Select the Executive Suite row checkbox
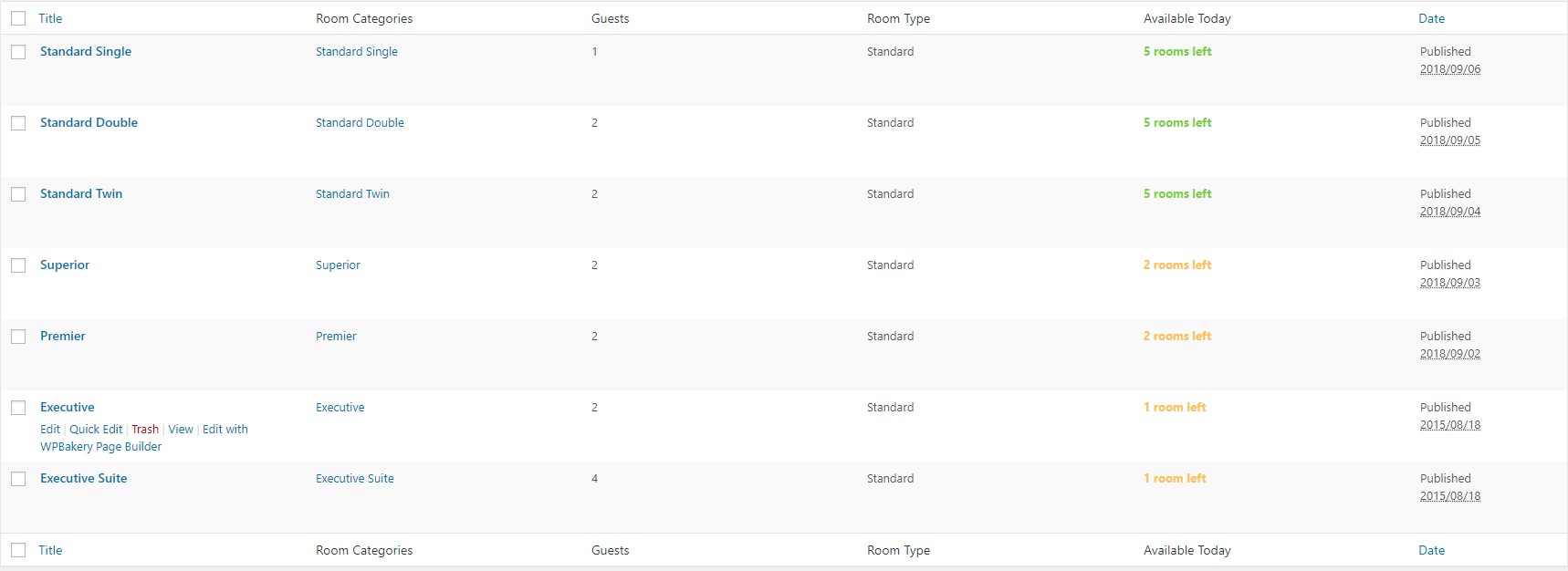Image resolution: width=1568 pixels, height=571 pixels. click(18, 479)
